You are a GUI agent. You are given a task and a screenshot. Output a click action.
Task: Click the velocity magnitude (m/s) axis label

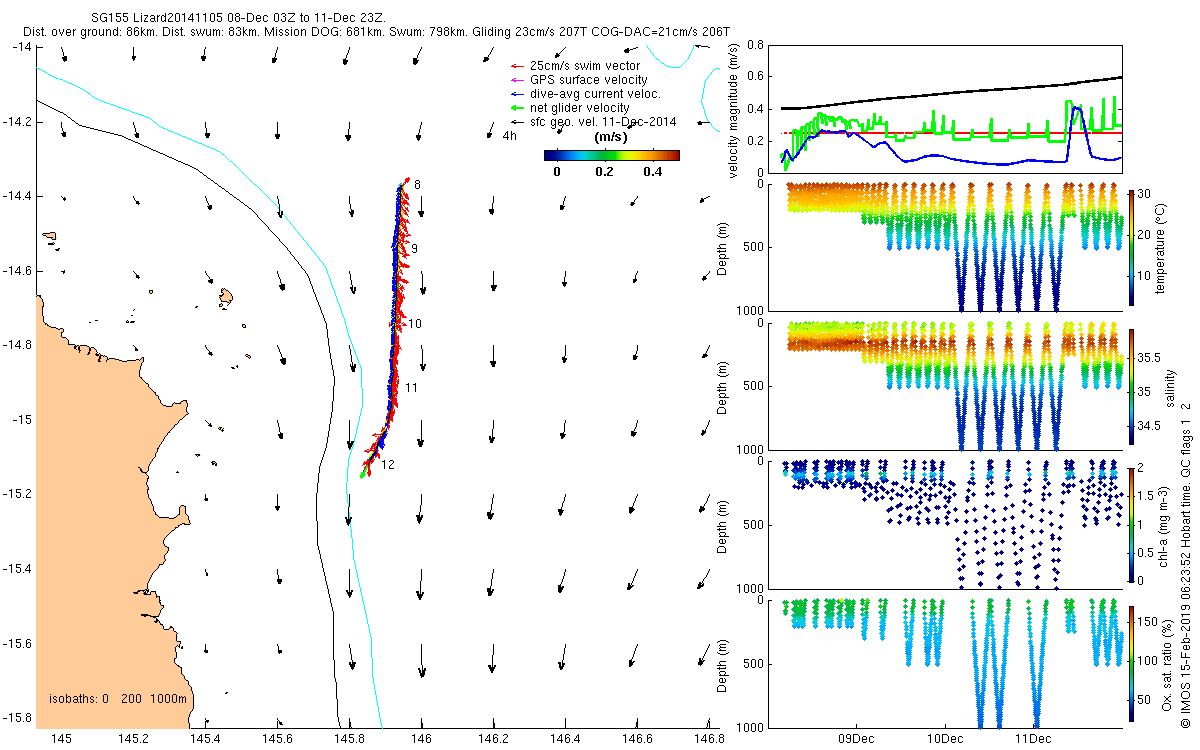coord(734,109)
